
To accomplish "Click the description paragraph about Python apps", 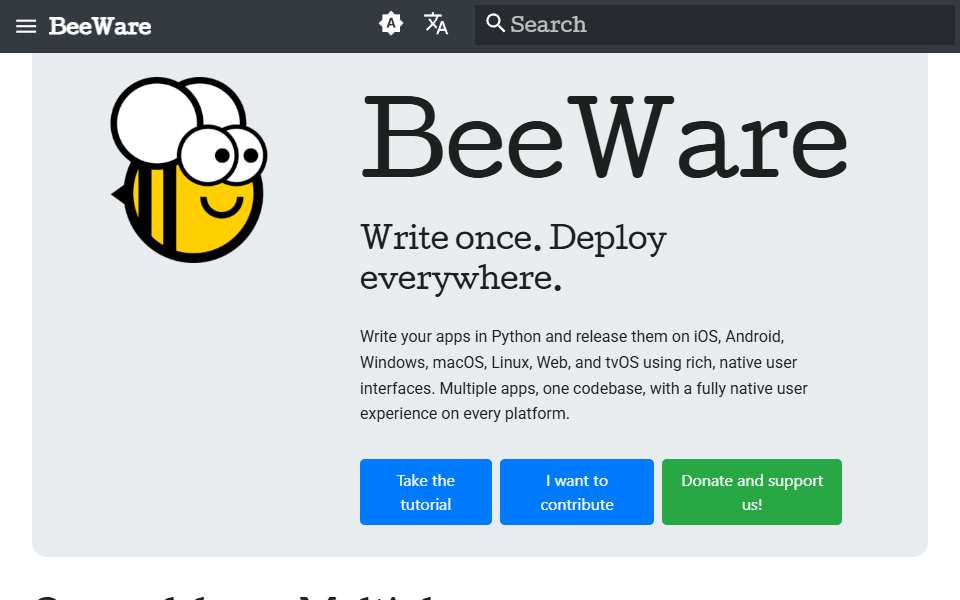I will [x=583, y=375].
